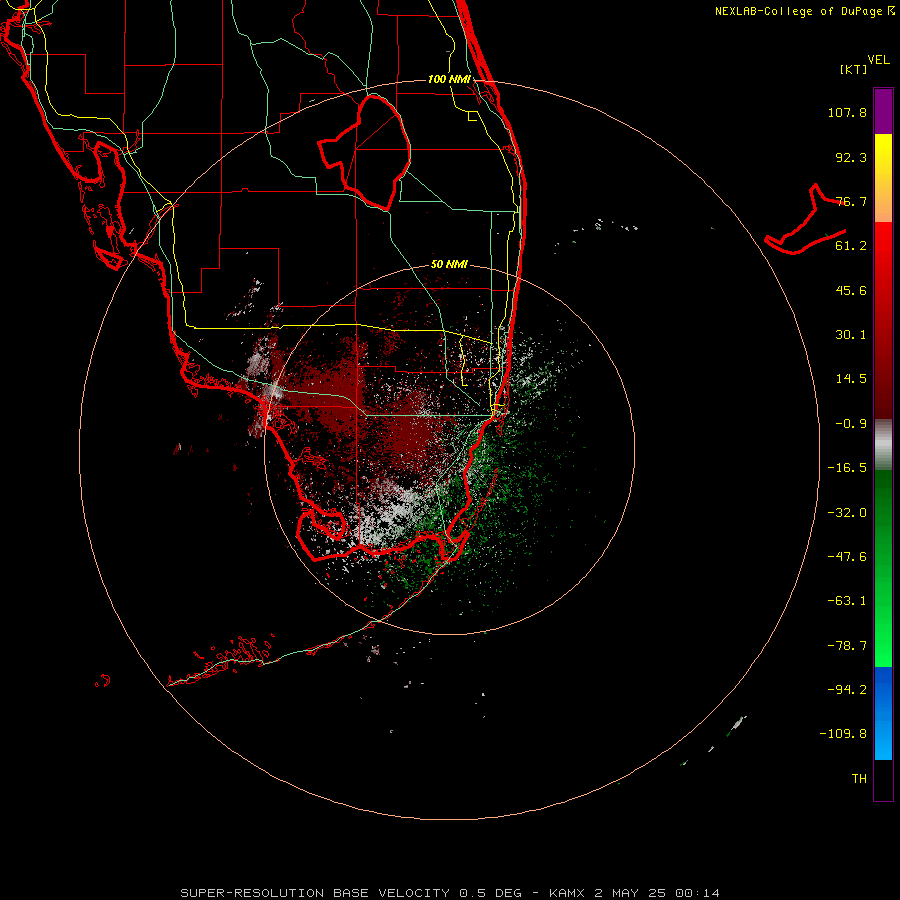Click the -0.9 velocity scale value
Image resolution: width=900 pixels, height=900 pixels.
click(851, 424)
